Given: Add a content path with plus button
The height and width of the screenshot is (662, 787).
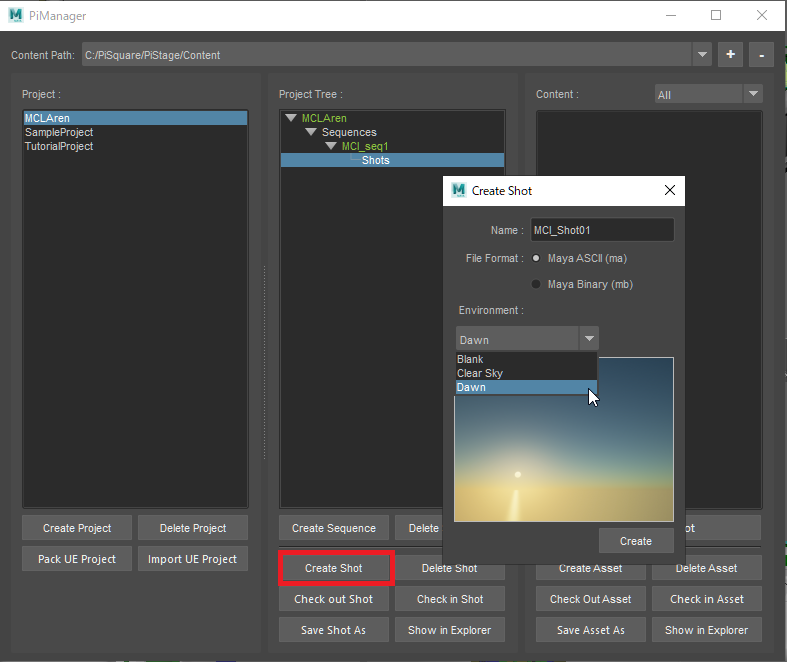Looking at the screenshot, I should [x=730, y=55].
